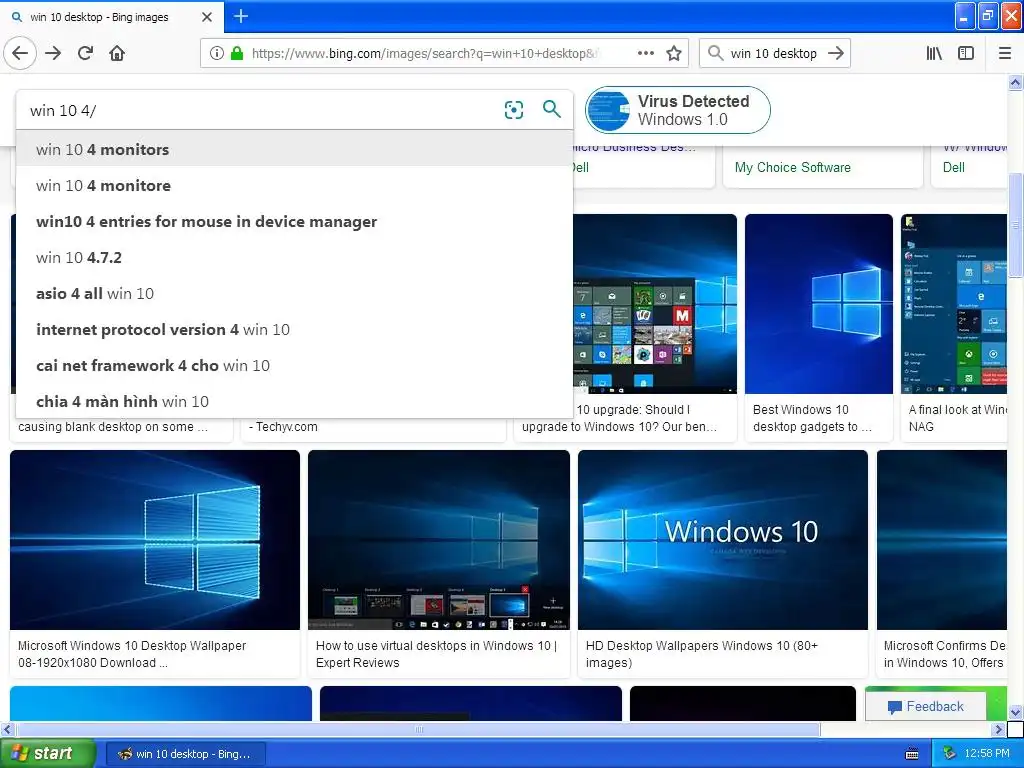This screenshot has width=1024, height=768.
Task: Choose suggestion 'chia 4 màn hình win 10'
Action: 295,401
